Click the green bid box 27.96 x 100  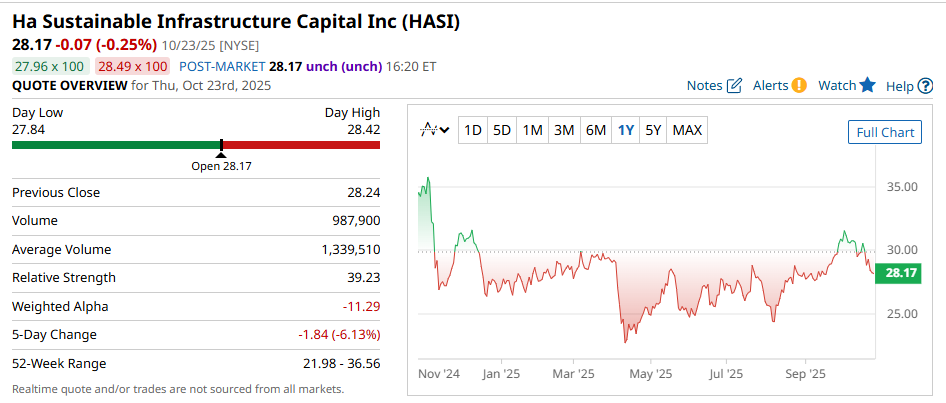pyautogui.click(x=50, y=66)
